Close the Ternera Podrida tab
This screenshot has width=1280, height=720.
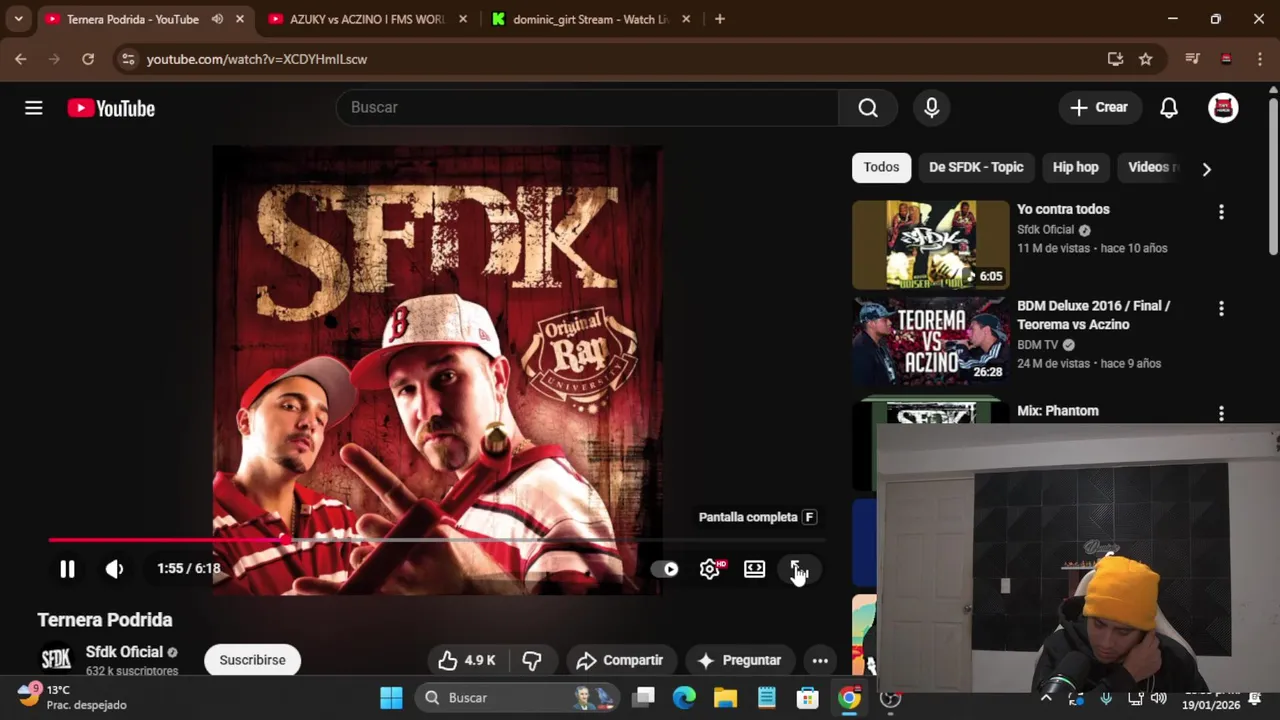(240, 19)
